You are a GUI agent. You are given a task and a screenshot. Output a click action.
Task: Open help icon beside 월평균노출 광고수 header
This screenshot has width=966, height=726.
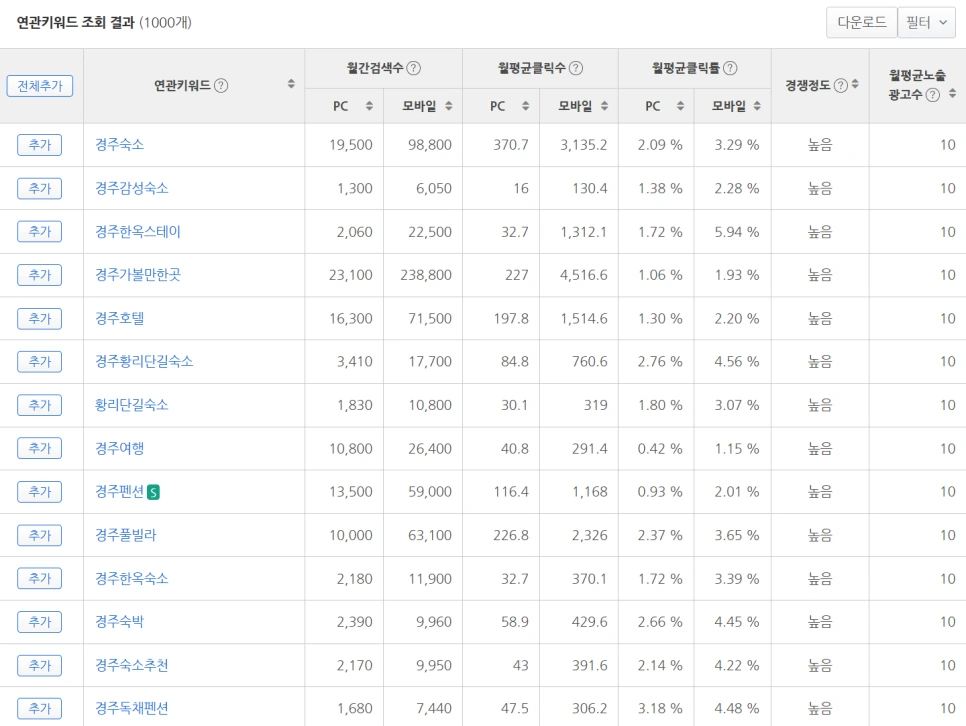pos(933,94)
